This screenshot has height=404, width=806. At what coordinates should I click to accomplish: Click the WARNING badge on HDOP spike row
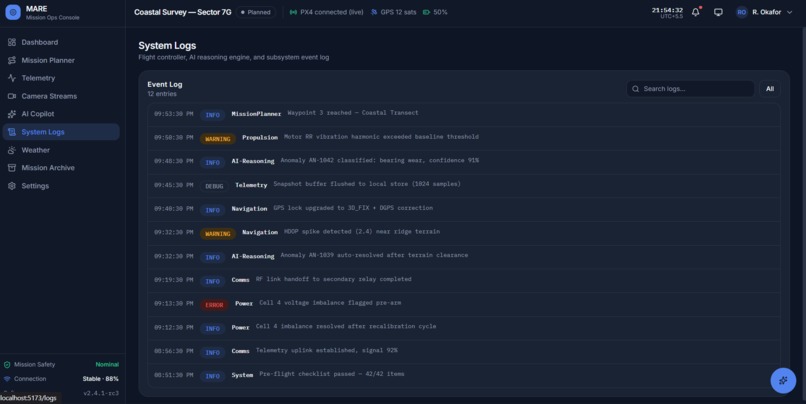[x=218, y=233]
